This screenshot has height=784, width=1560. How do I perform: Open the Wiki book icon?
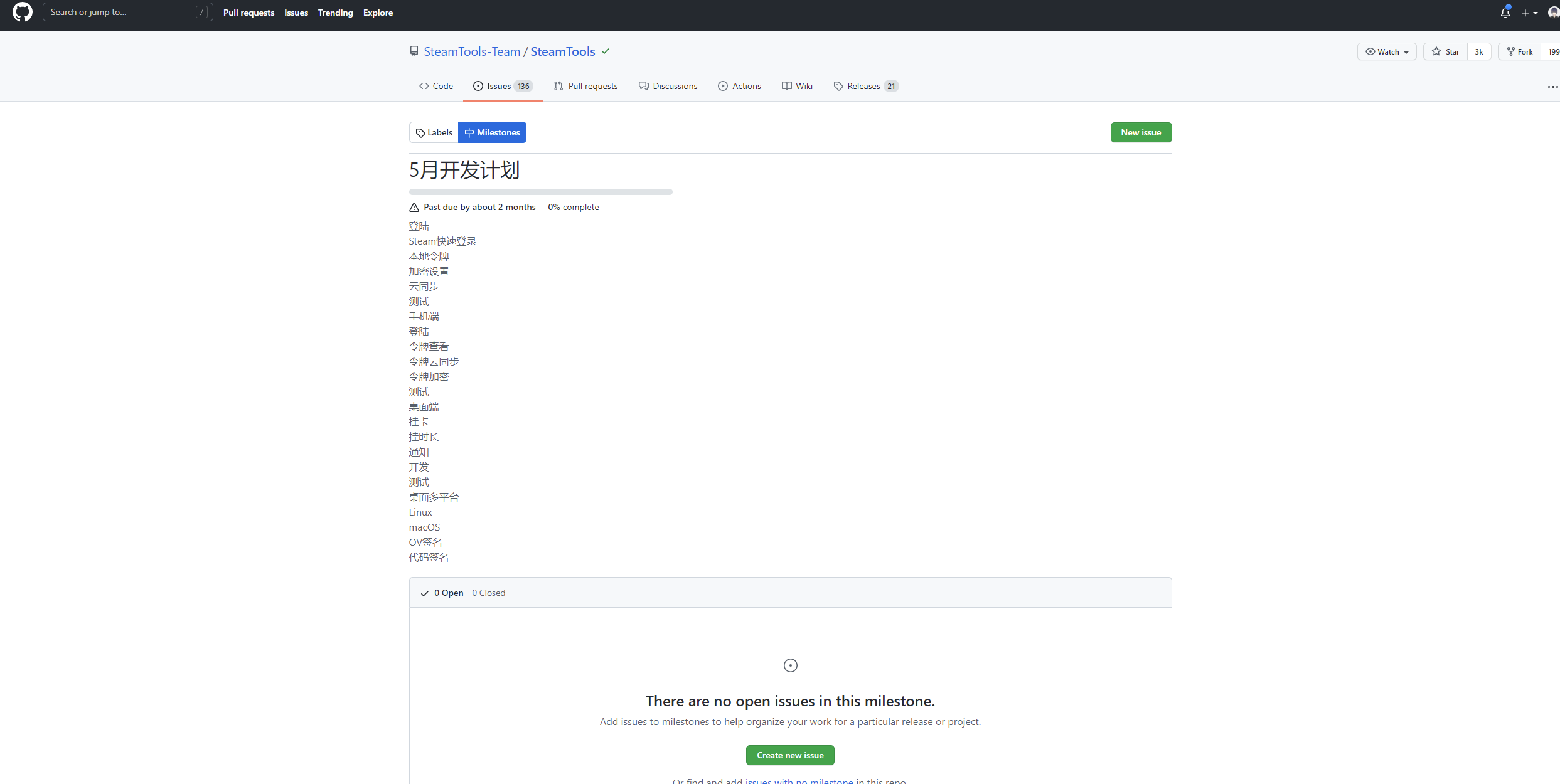(786, 86)
